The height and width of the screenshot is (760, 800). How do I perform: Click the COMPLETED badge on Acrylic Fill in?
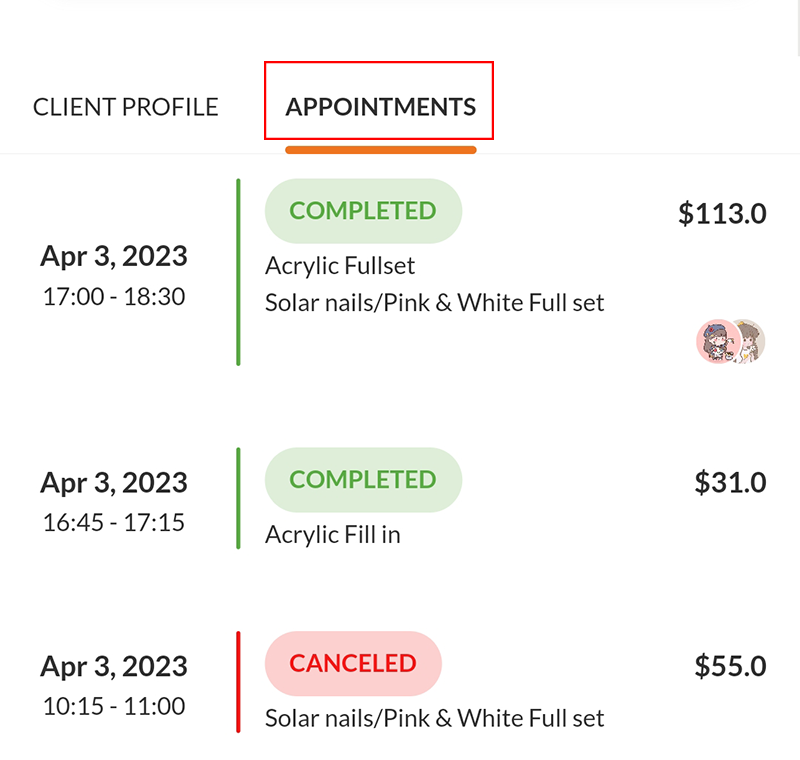tap(363, 480)
